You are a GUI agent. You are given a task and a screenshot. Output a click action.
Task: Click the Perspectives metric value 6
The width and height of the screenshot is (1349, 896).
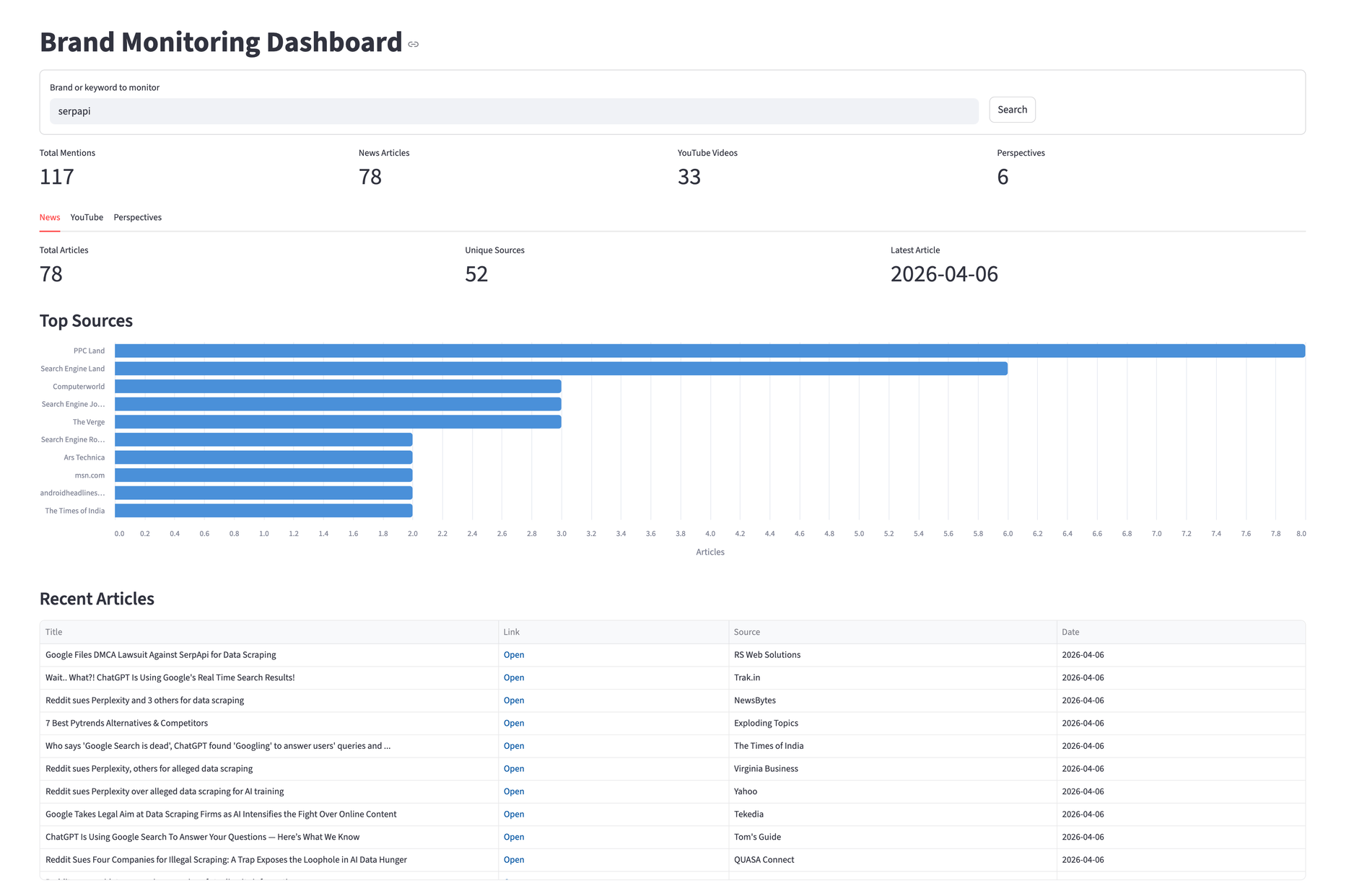[x=1003, y=177]
